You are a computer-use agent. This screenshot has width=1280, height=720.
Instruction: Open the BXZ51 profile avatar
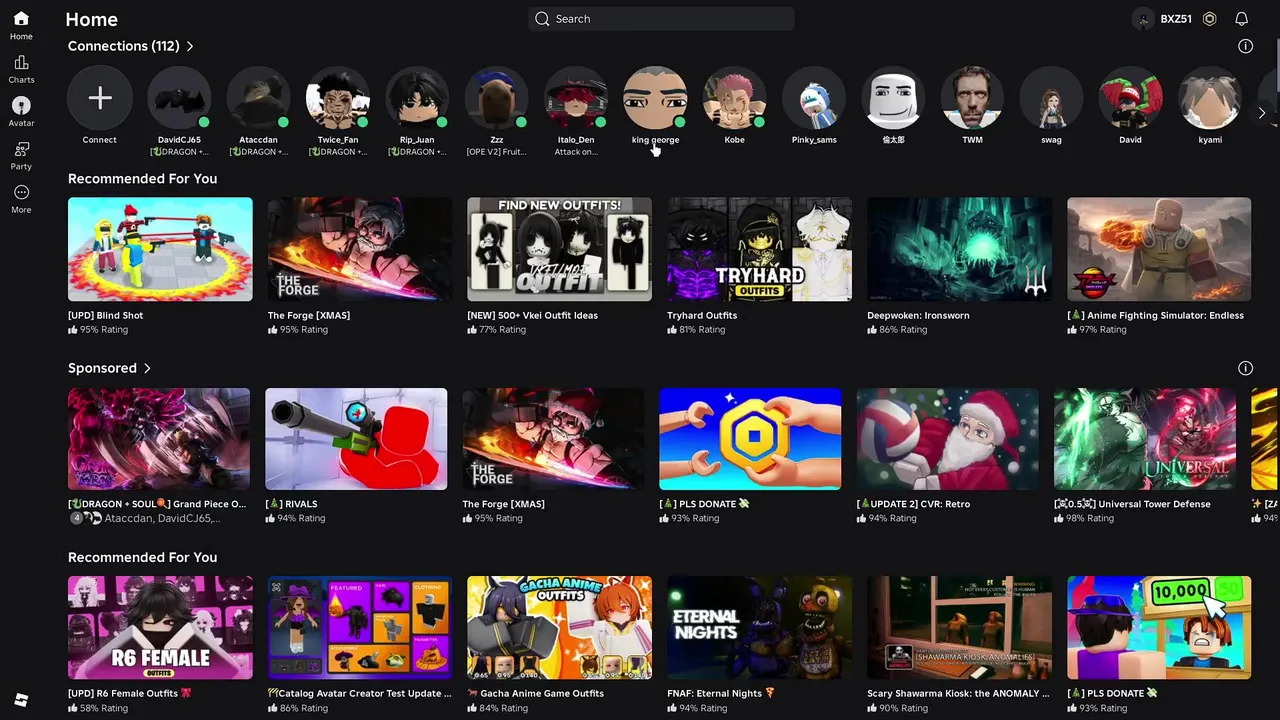(x=1143, y=19)
